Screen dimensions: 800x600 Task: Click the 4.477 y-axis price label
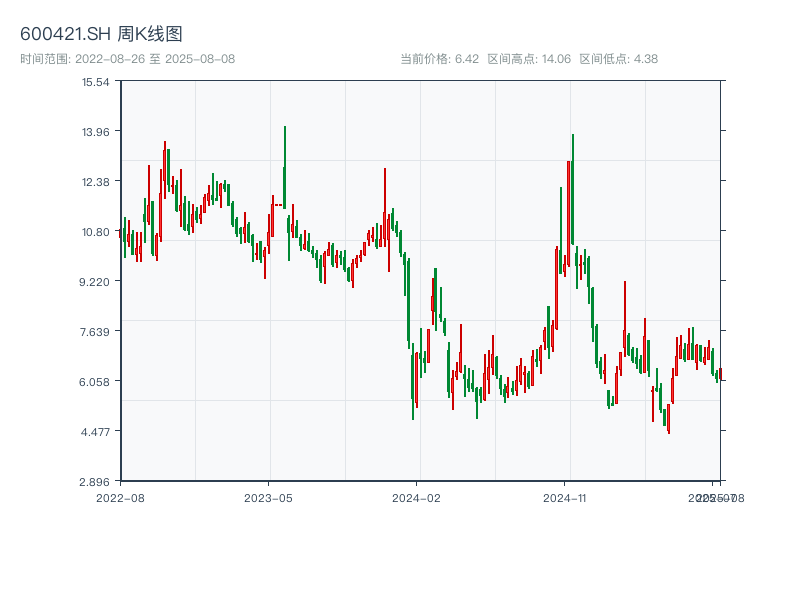pos(96,431)
